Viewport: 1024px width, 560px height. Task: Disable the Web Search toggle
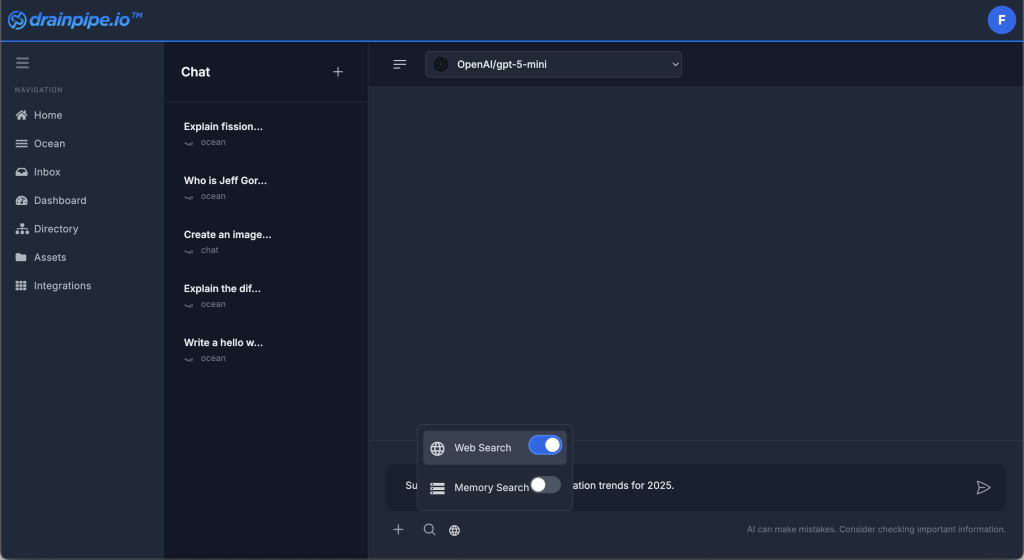(x=545, y=446)
